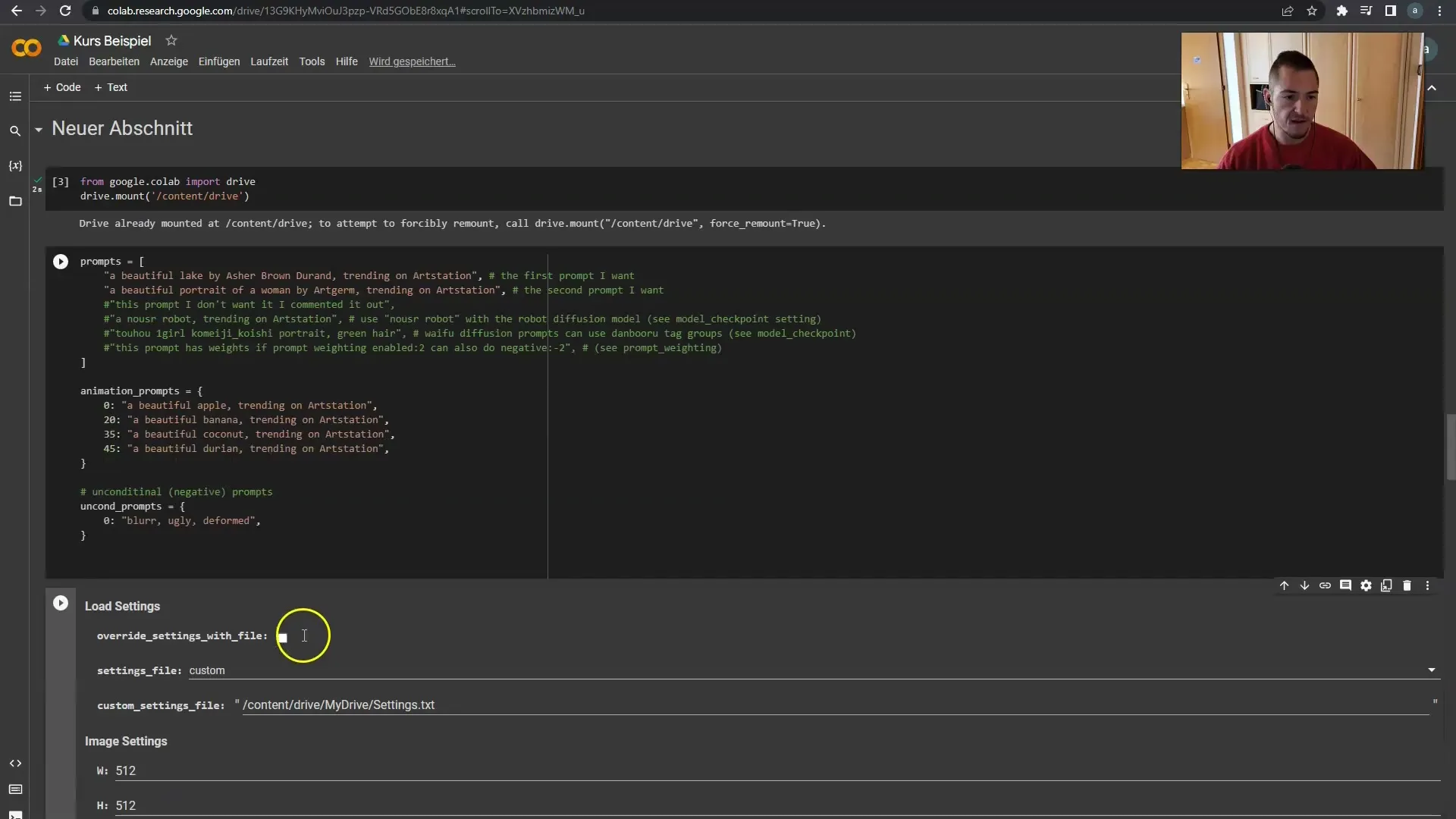Viewport: 1456px width, 819px height.
Task: Add a comment to the cell
Action: click(1345, 585)
